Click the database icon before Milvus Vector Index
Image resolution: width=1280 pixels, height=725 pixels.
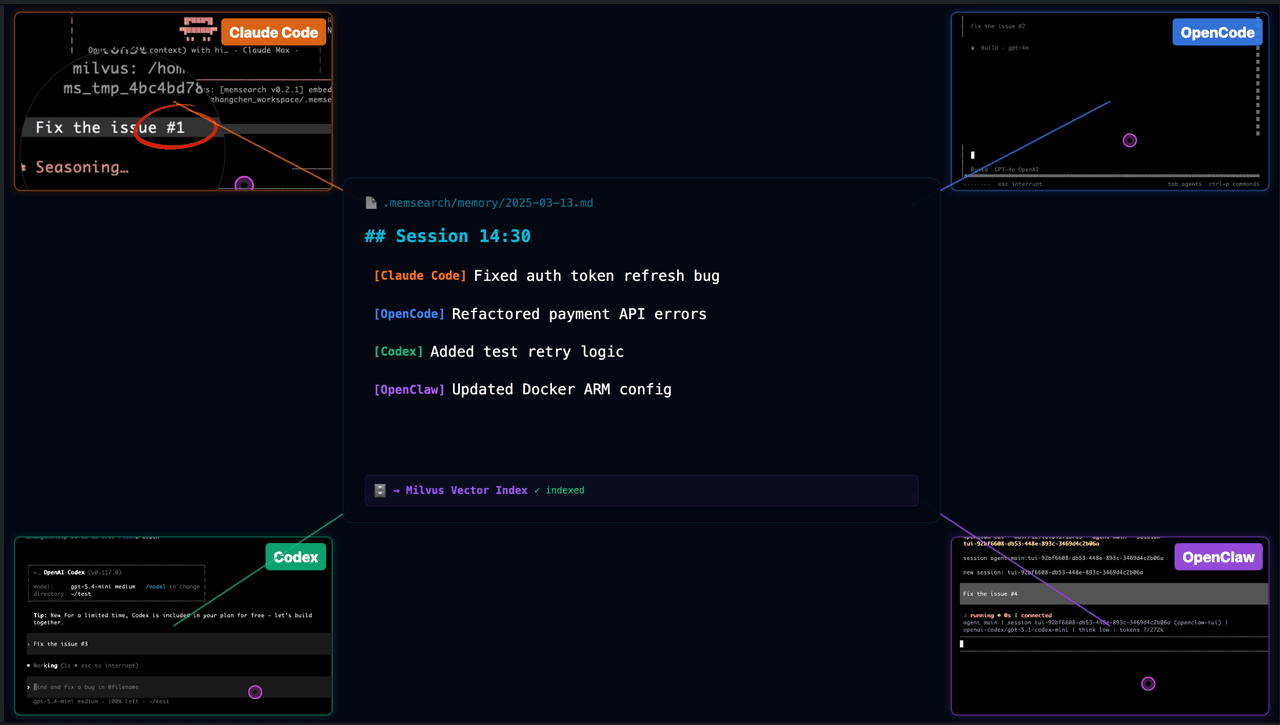(x=380, y=490)
